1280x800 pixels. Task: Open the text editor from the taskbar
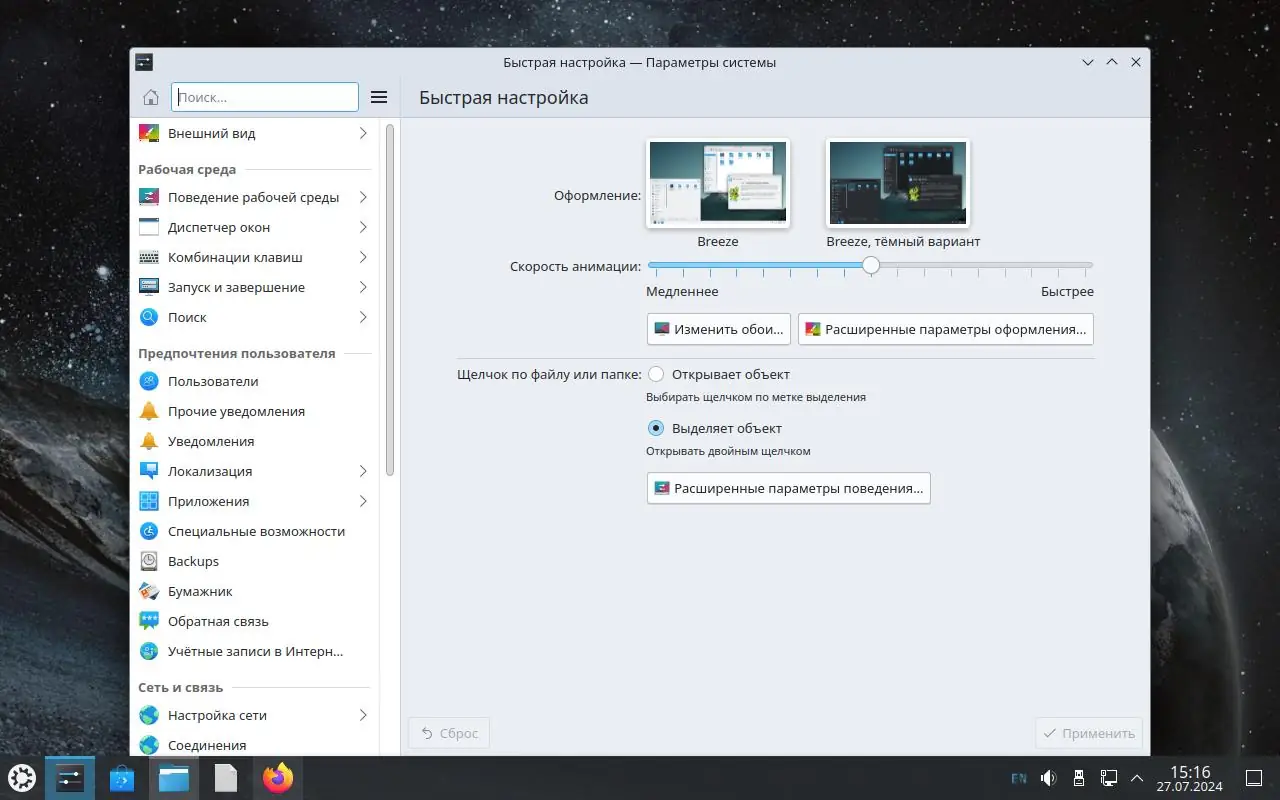226,778
